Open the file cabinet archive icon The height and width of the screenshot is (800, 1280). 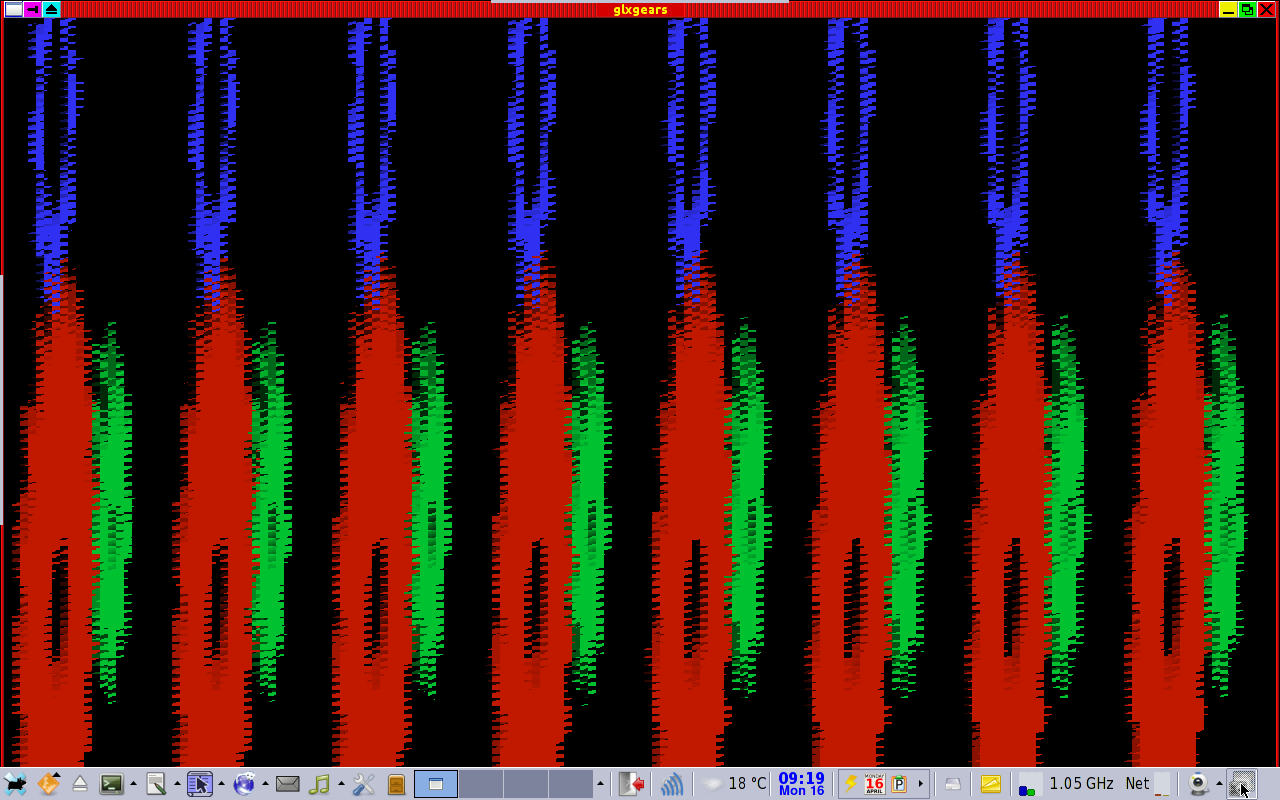click(396, 784)
